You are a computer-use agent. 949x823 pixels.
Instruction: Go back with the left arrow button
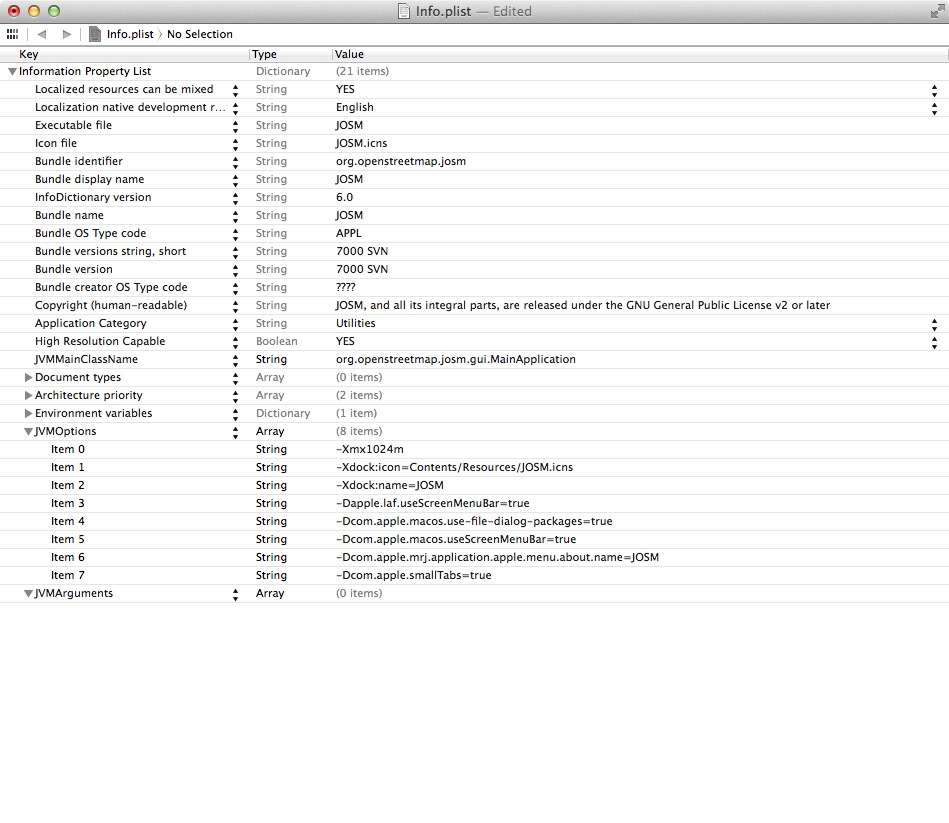pyautogui.click(x=42, y=34)
